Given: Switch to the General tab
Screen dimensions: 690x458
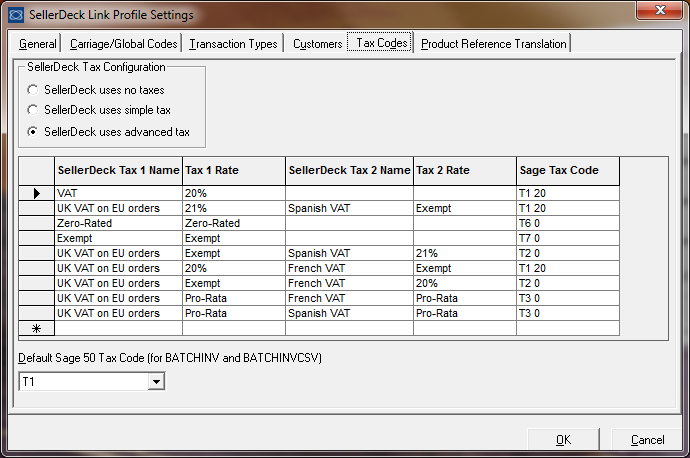Looking at the screenshot, I should [x=38, y=44].
